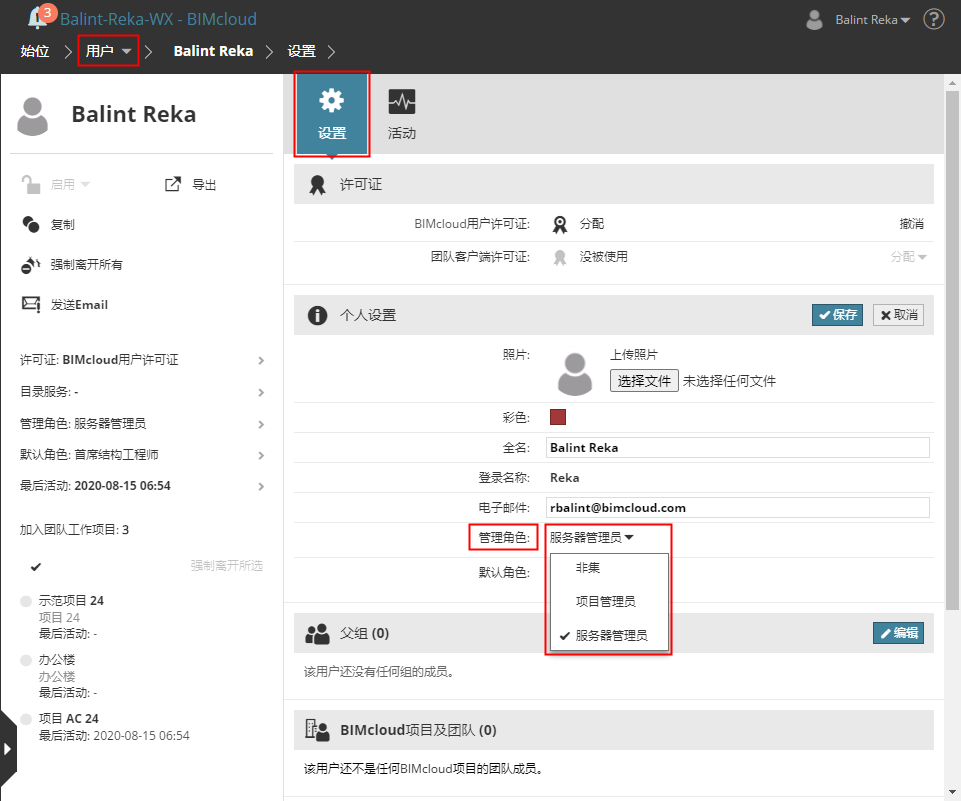Screen dimensions: 961x801
Task: Click the 父组 group people icon
Action: coord(317,634)
